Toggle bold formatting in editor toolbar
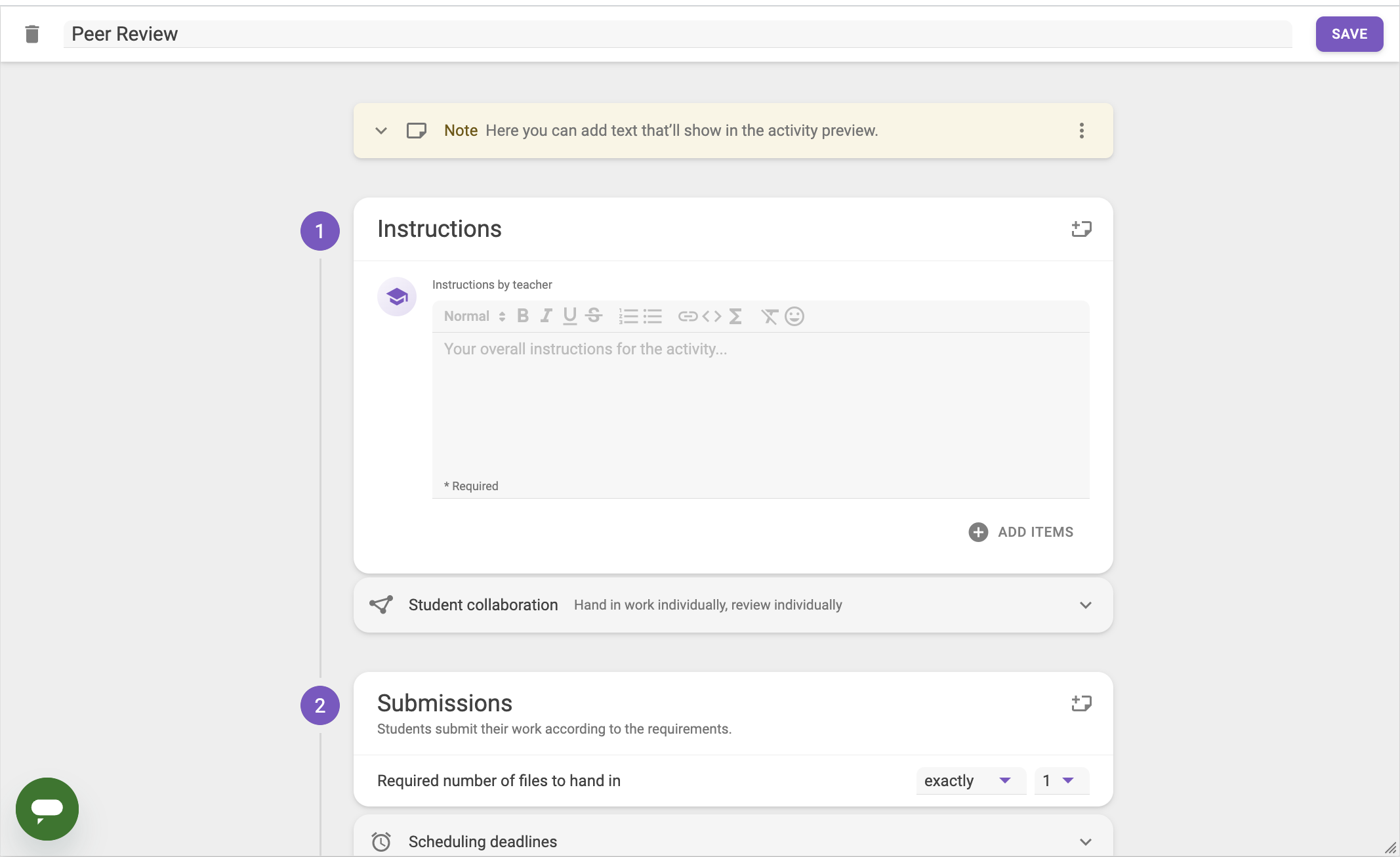1400x857 pixels. [x=523, y=316]
